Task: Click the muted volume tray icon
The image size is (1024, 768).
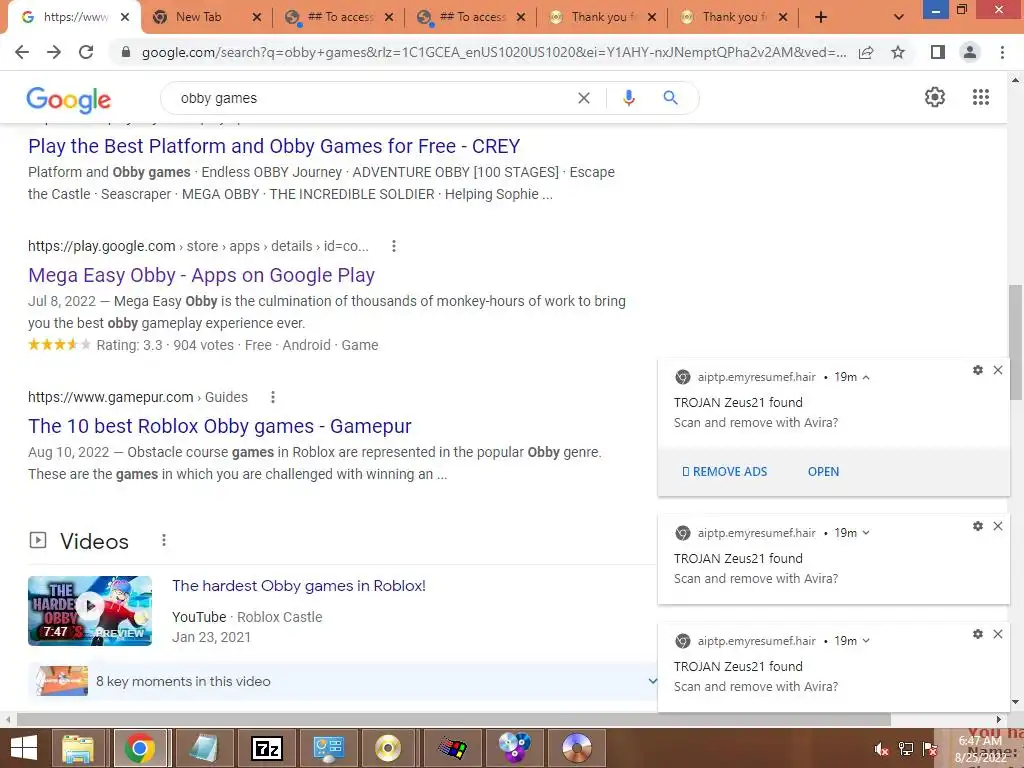Action: [882, 749]
